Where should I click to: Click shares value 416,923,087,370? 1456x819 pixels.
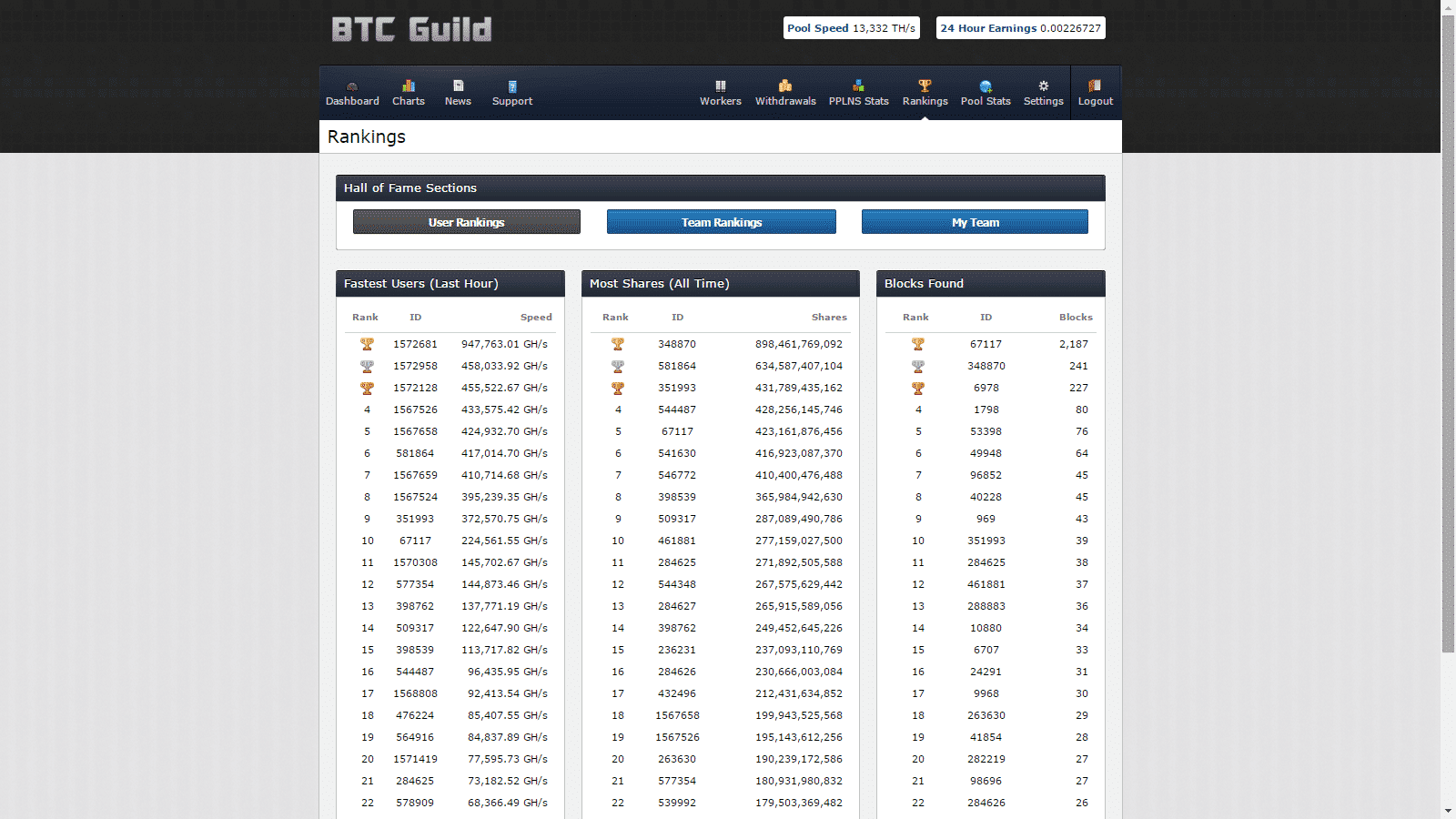[799, 453]
